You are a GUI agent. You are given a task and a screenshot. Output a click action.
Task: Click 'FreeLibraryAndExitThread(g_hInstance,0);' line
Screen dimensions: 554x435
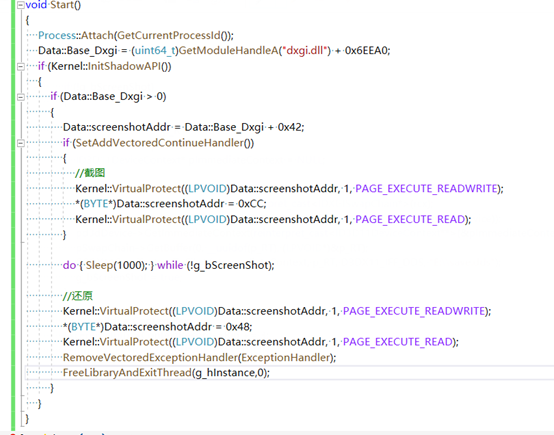166,373
